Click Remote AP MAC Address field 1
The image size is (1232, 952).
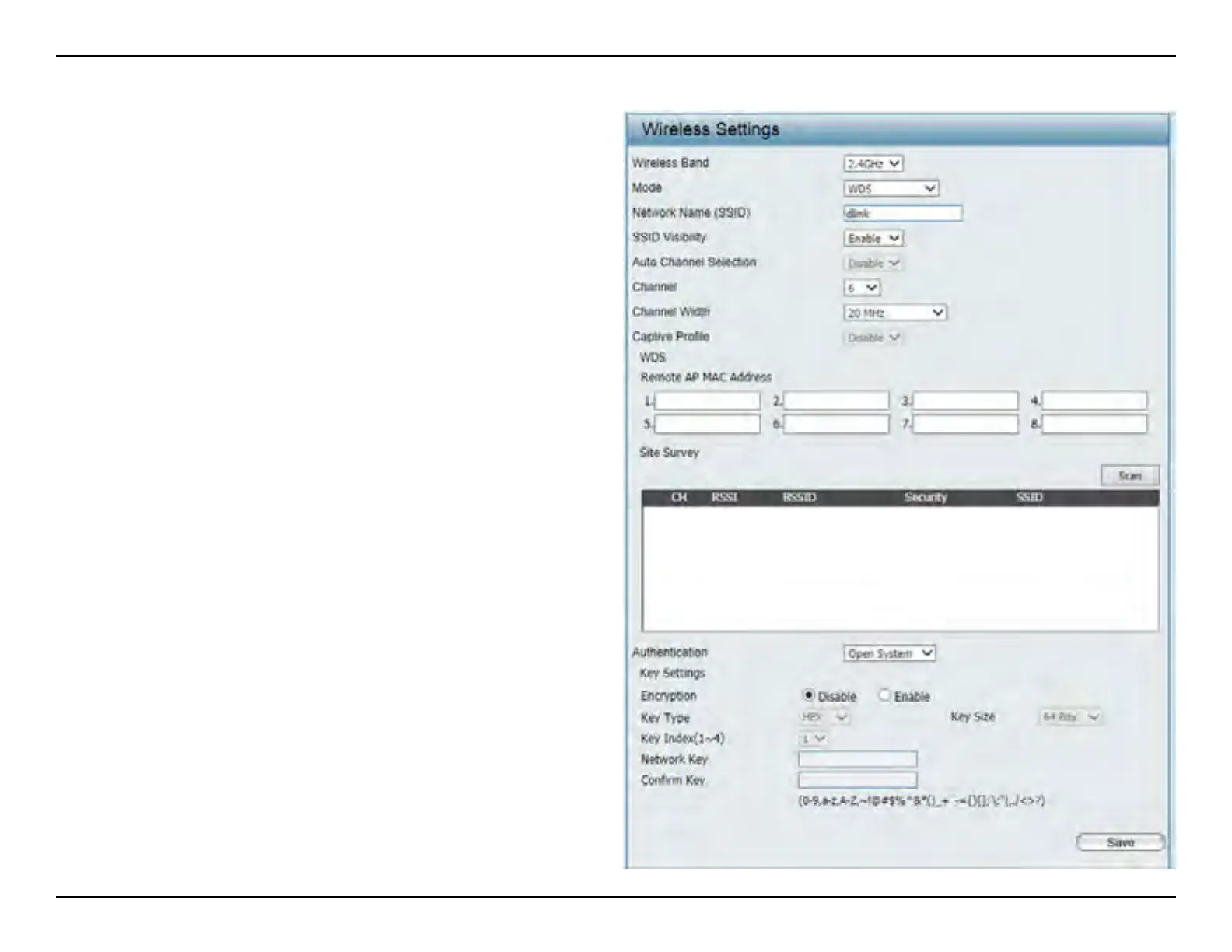click(x=707, y=401)
